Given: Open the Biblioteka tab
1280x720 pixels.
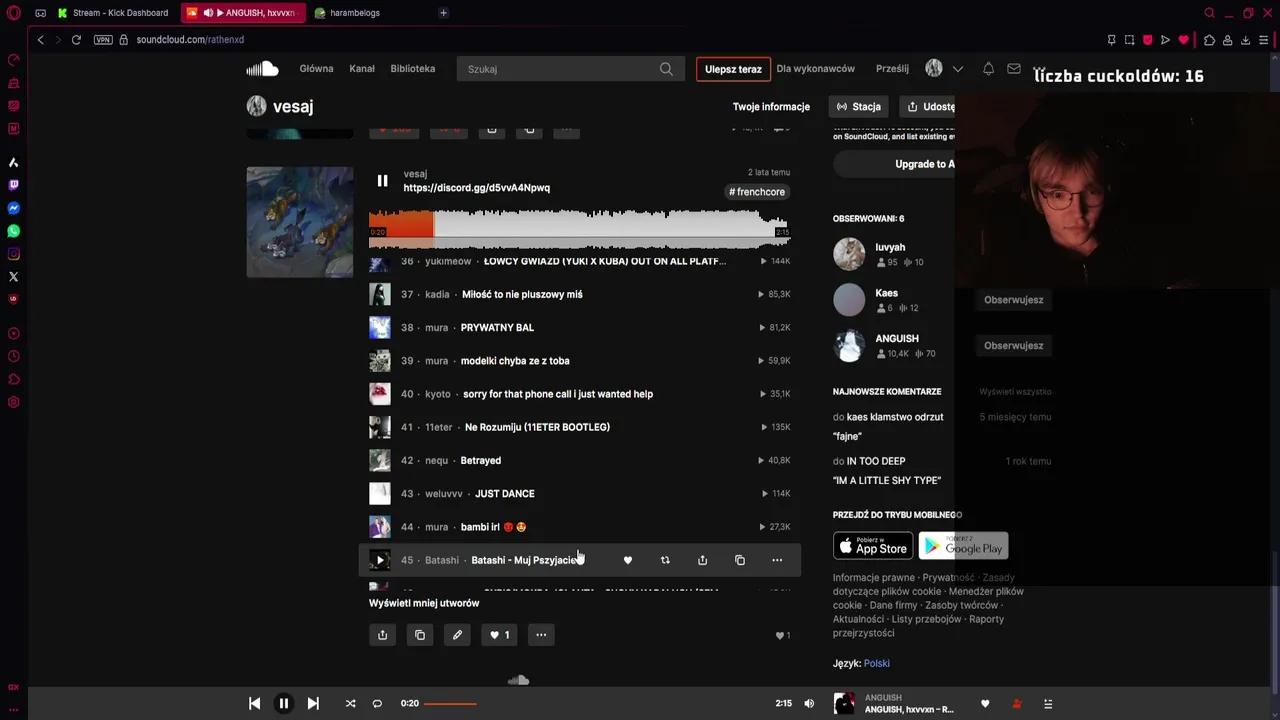Looking at the screenshot, I should [x=413, y=69].
